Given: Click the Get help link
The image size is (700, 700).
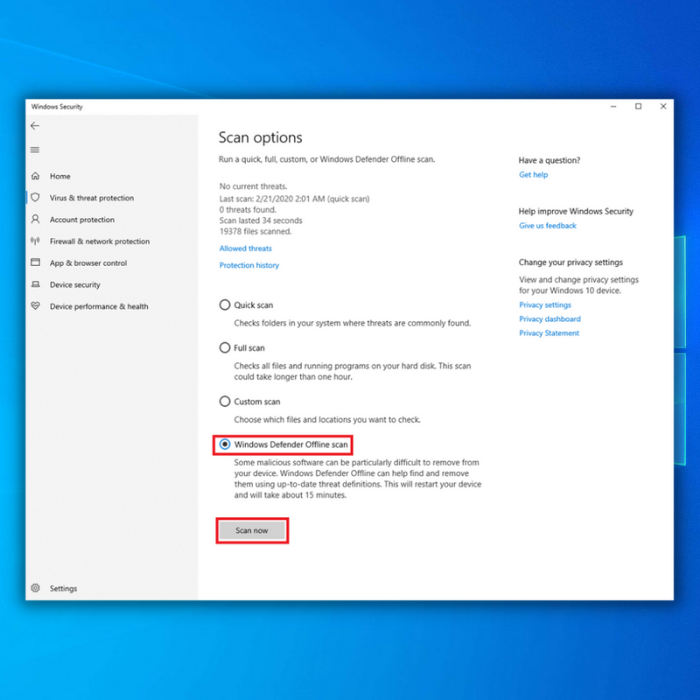Looking at the screenshot, I should pos(533,175).
